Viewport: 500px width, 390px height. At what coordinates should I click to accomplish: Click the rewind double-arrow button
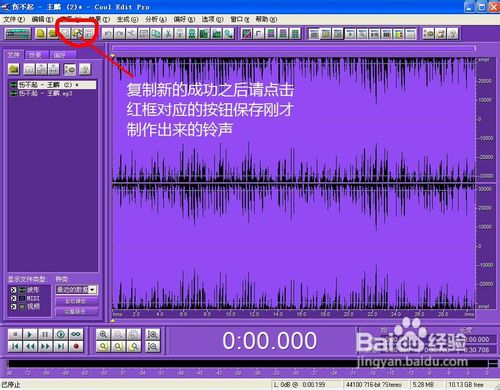click(30, 346)
